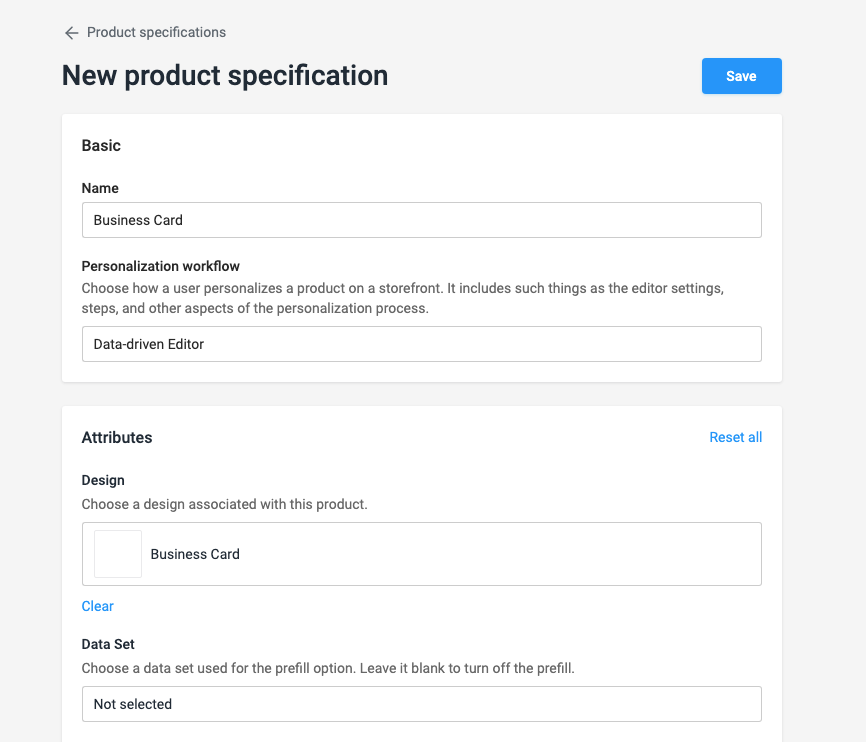The image size is (866, 742).
Task: Click the Data Set label
Action: point(108,645)
